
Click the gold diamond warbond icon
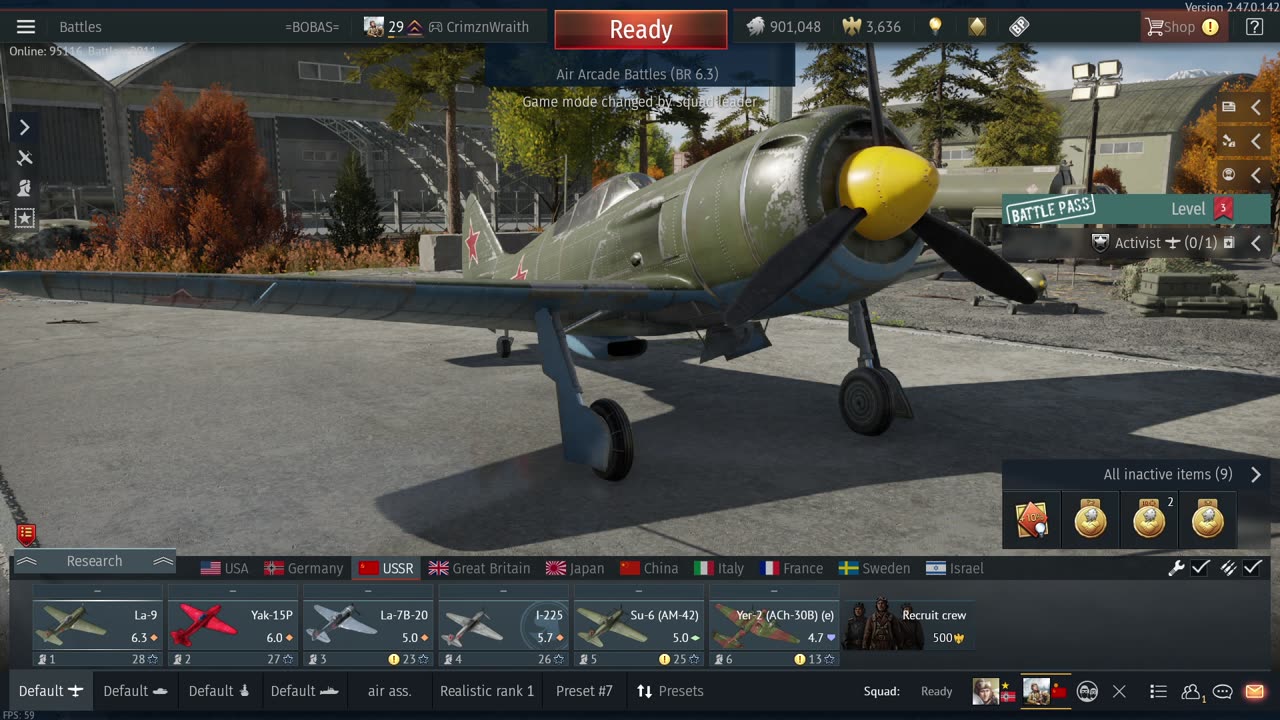pyautogui.click(x=977, y=27)
